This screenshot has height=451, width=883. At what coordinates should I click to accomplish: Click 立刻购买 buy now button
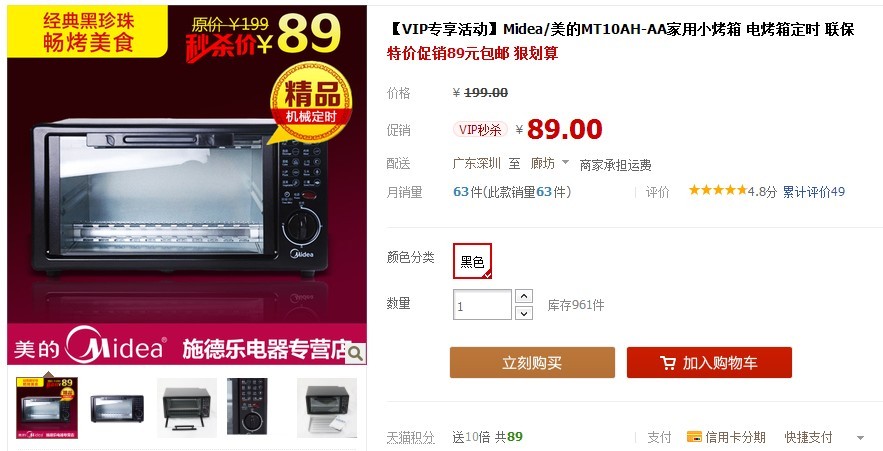coord(532,363)
